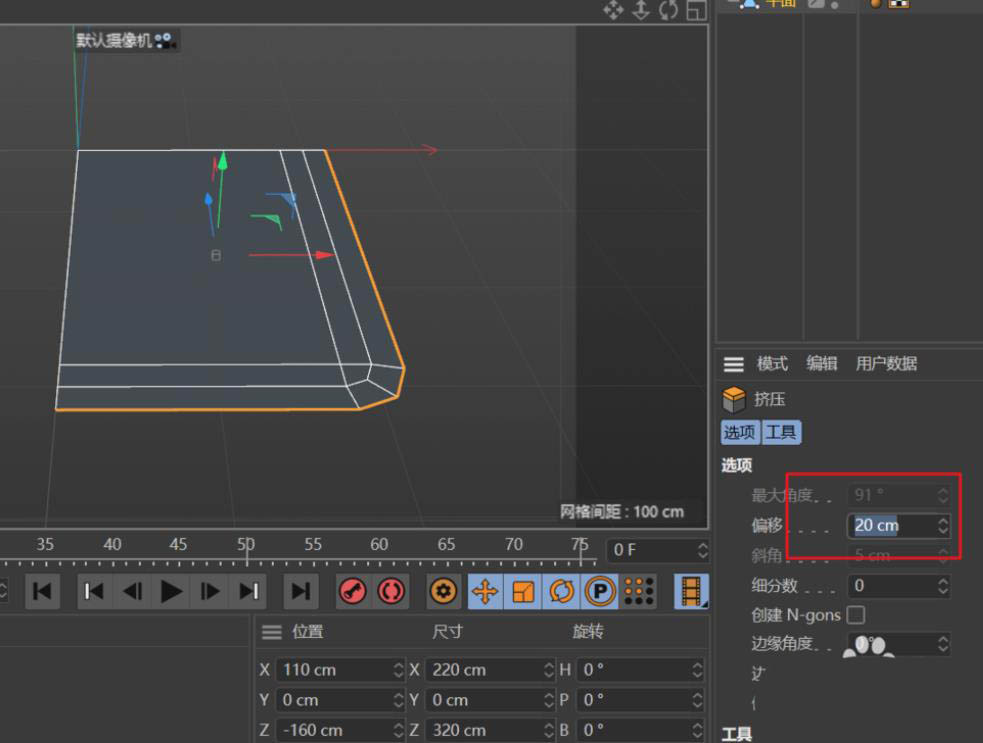Switch to the 工具 tab of the Extrude tool
This screenshot has width=983, height=743.
[781, 432]
